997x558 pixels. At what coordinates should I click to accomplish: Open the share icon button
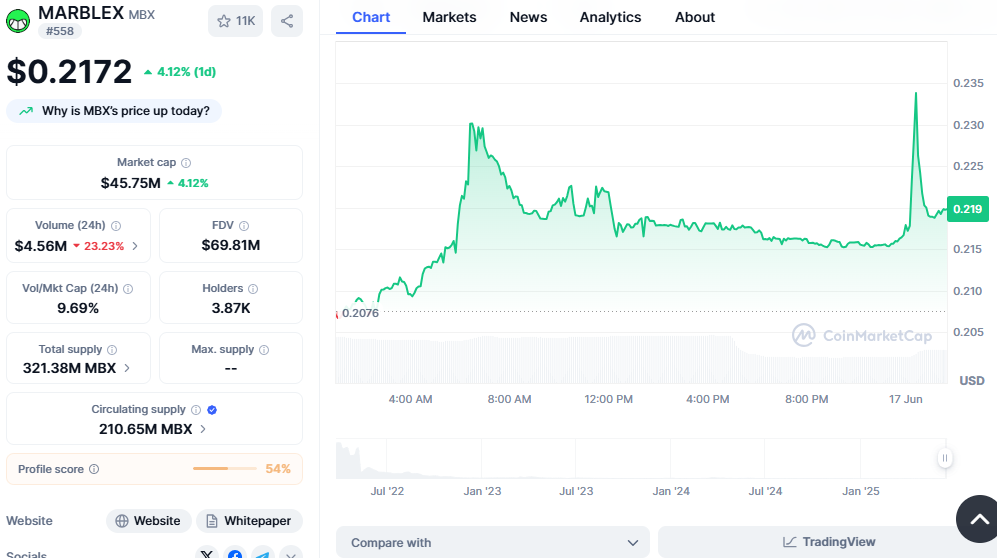[287, 21]
